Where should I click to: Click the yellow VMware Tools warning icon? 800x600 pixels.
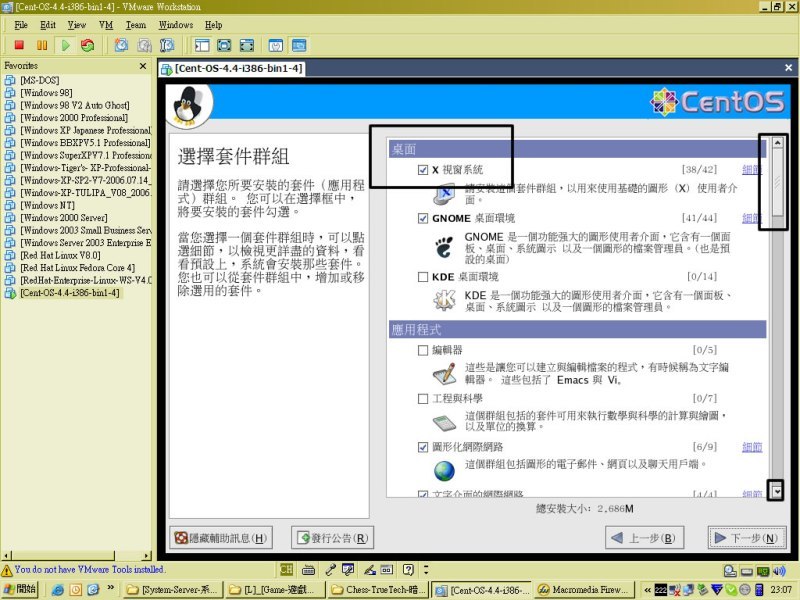[x=7, y=570]
